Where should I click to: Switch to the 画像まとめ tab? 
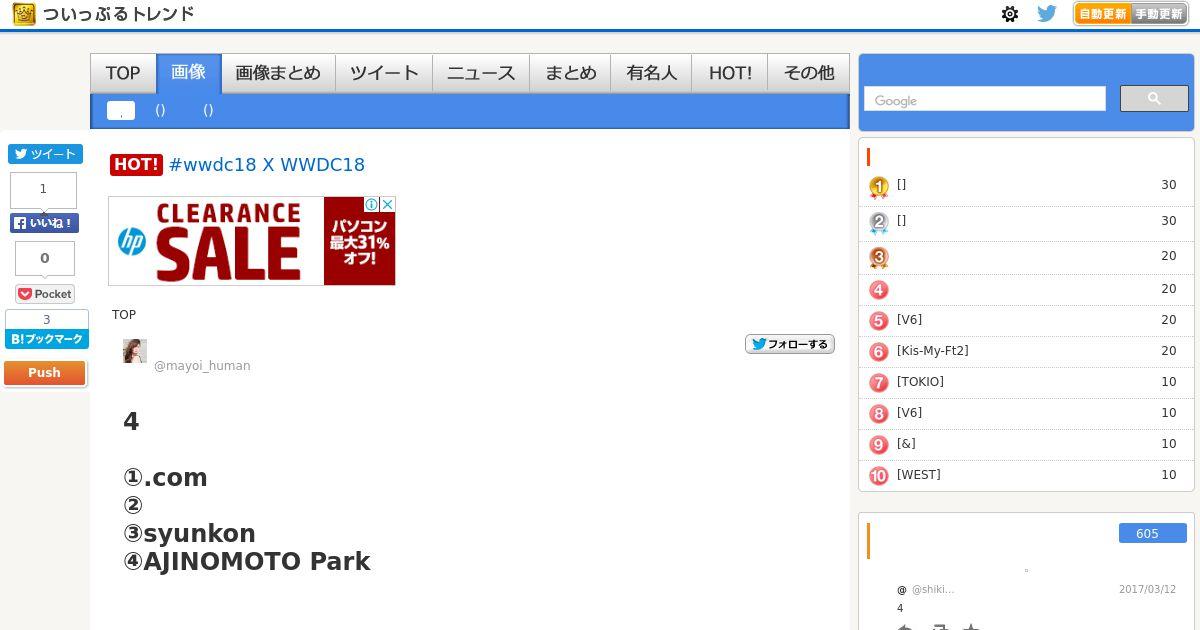click(x=278, y=73)
